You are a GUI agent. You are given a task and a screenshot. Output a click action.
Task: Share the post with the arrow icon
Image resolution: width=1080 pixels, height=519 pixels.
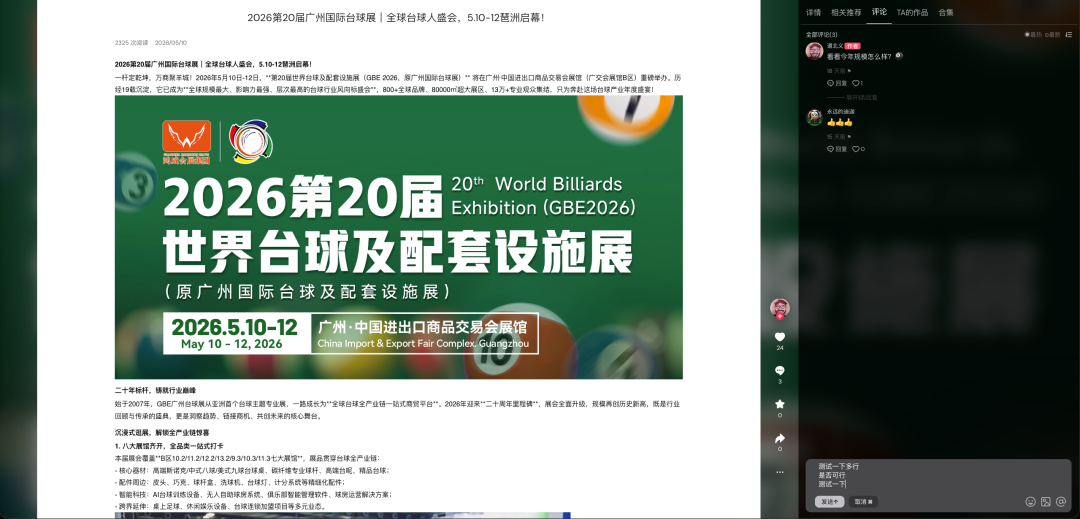click(780, 438)
